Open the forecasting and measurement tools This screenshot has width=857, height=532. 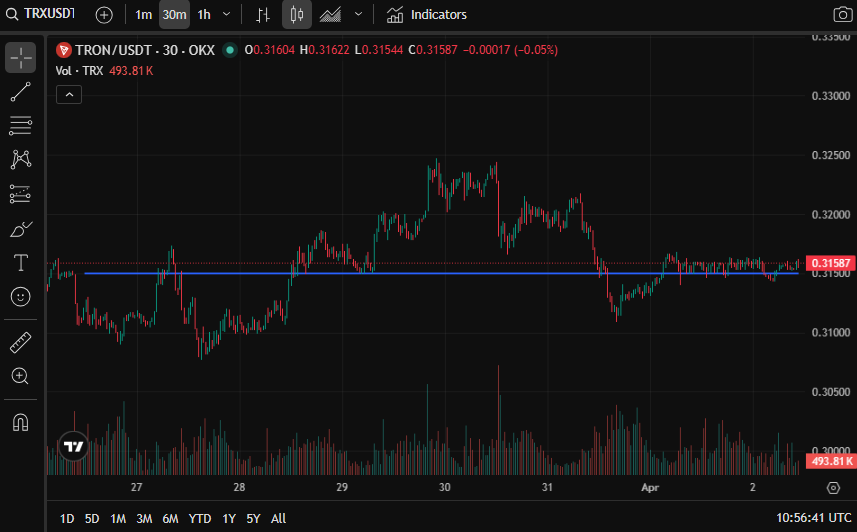21,194
